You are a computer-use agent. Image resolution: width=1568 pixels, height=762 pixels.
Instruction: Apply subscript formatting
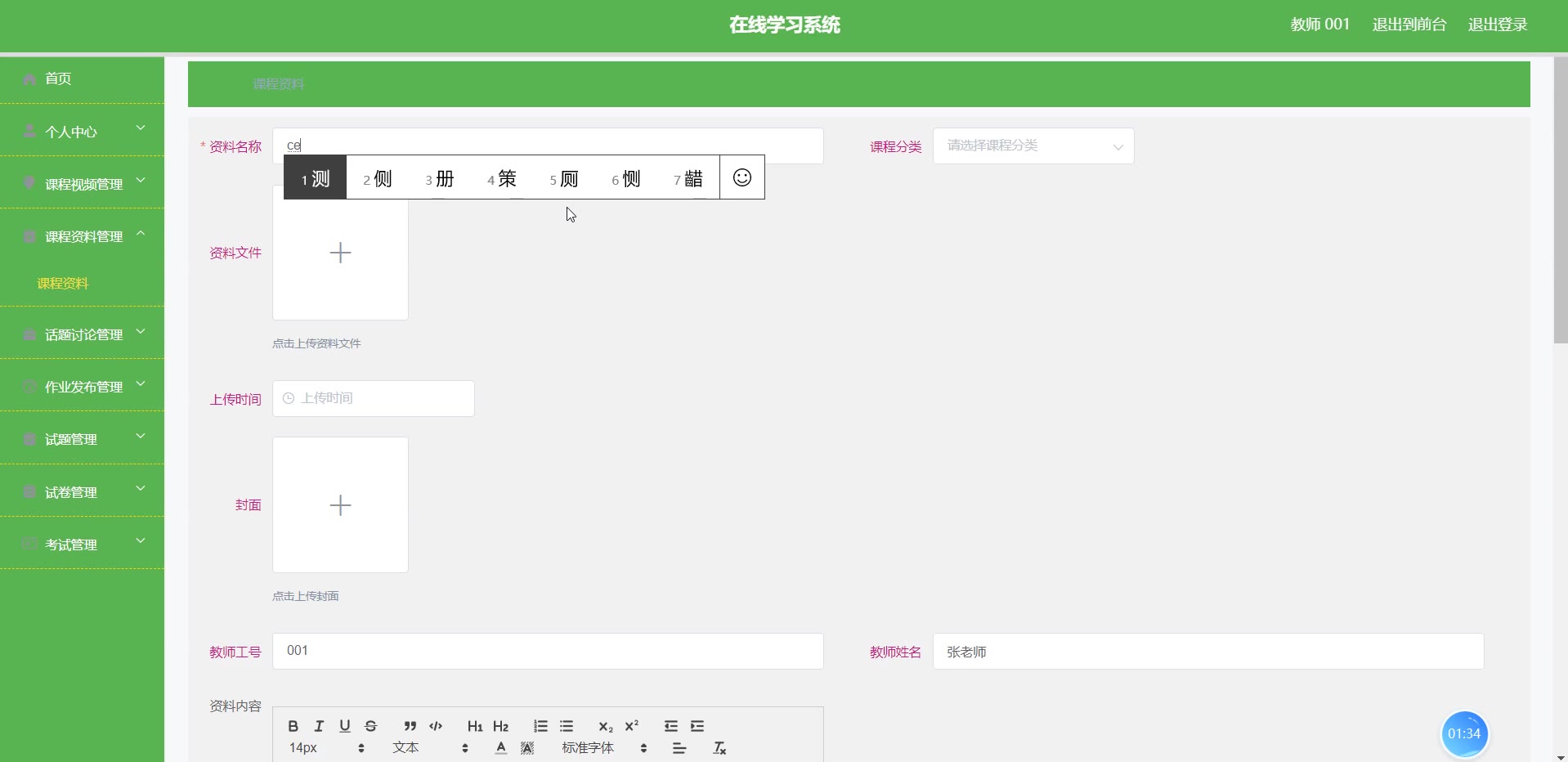[x=606, y=726]
